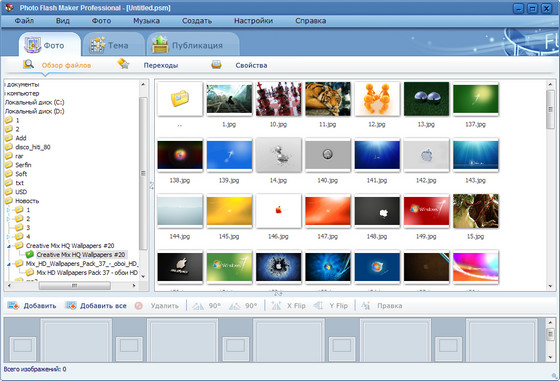Open the Add folder in tree
560x381 pixels.
(20, 138)
